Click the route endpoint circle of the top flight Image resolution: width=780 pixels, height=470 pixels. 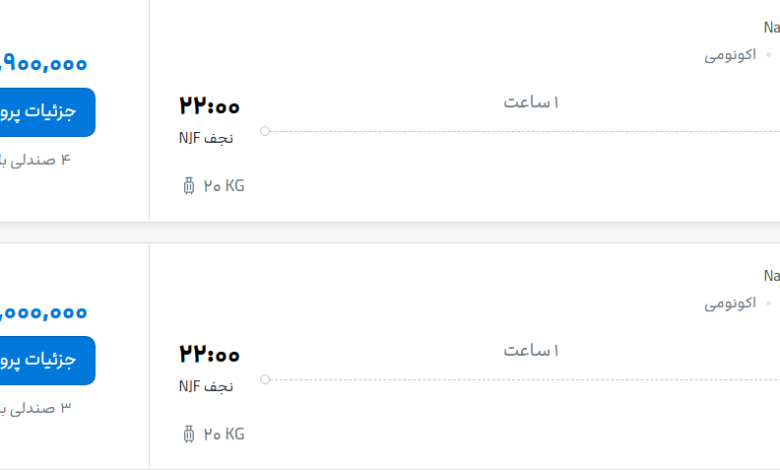click(x=265, y=131)
